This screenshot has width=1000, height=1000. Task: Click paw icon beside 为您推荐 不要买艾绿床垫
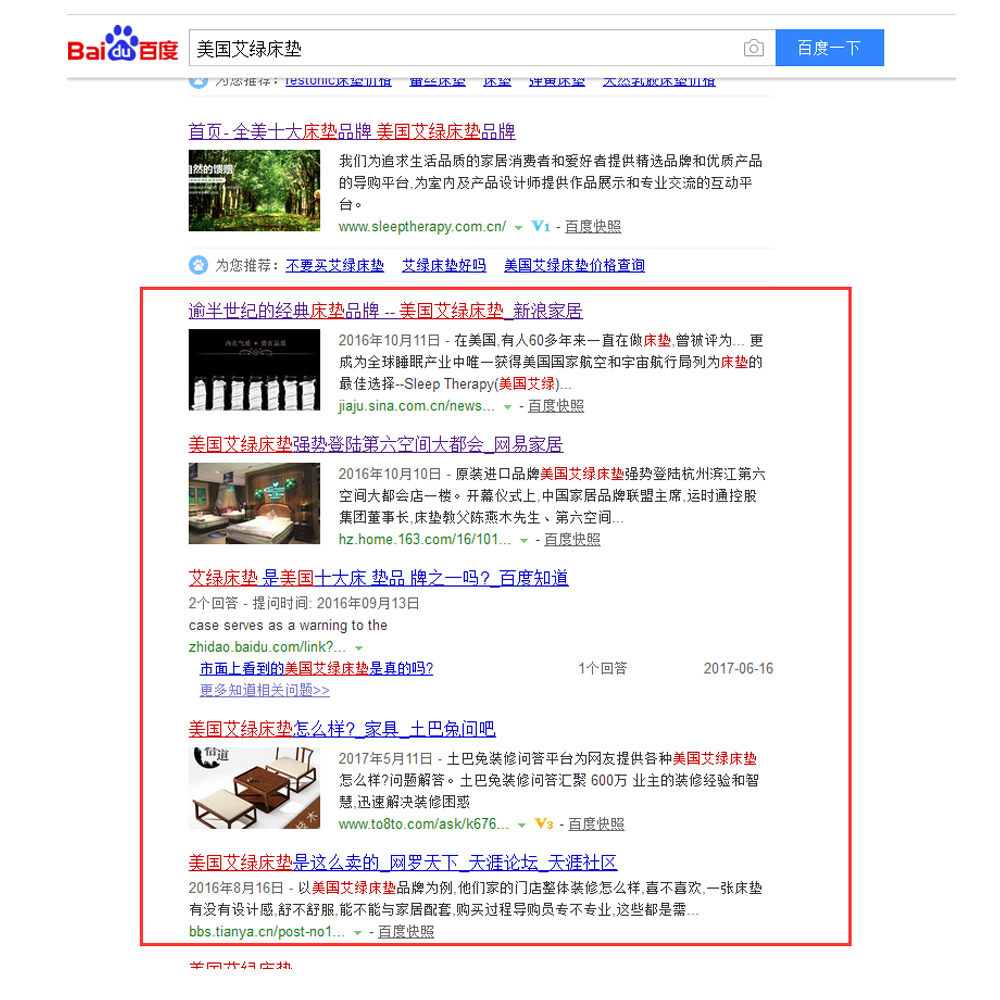(198, 265)
